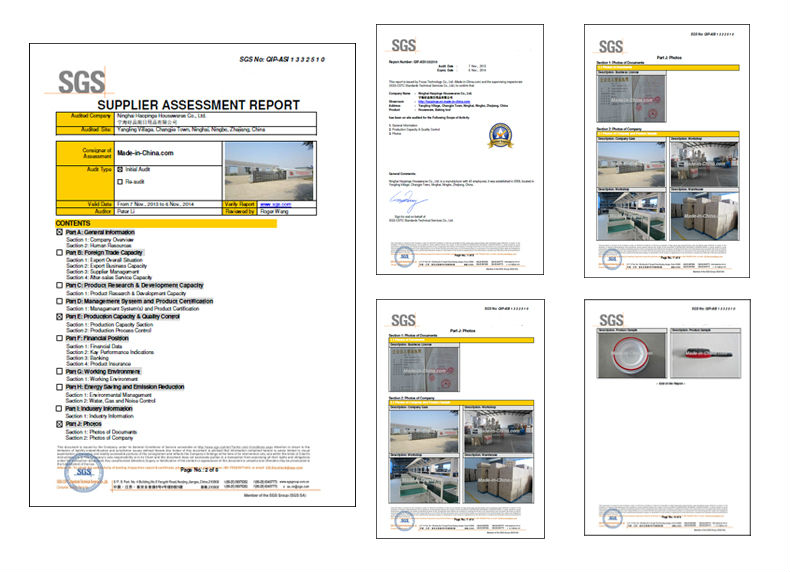Toggle the Part A: General Information checkbox

tap(59, 232)
